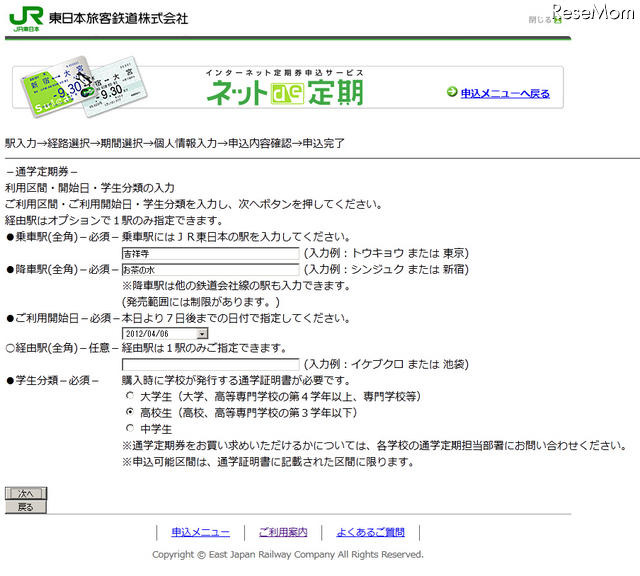This screenshot has height=576, width=640.
Task: Click the JR East logo icon
Action: pos(26,19)
